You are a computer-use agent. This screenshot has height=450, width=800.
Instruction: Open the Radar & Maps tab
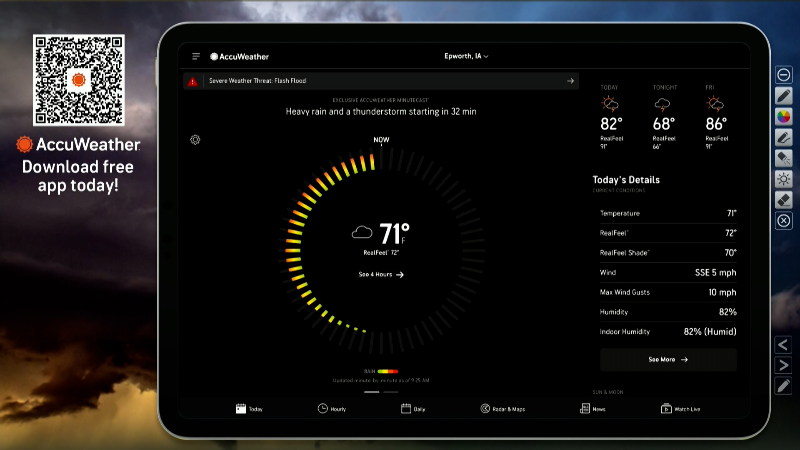[x=503, y=409]
